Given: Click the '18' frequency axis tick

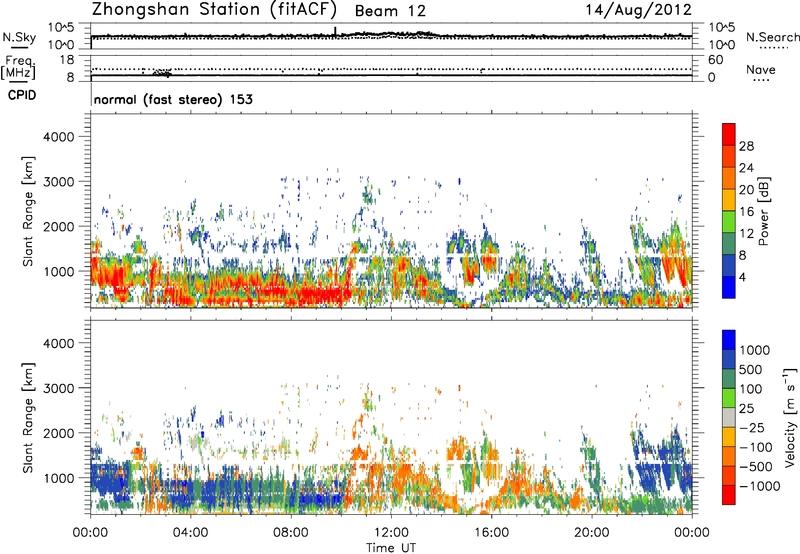Looking at the screenshot, I should click(67, 60).
